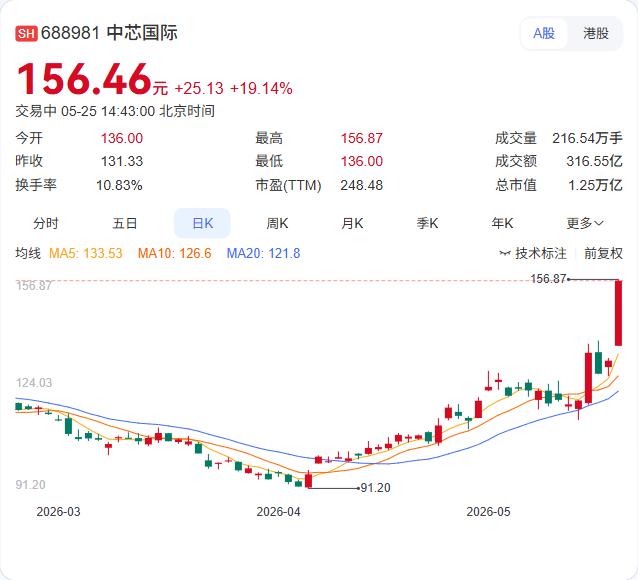Click the 总市值 value 1.25万亿
The image size is (638, 580).
click(x=595, y=186)
